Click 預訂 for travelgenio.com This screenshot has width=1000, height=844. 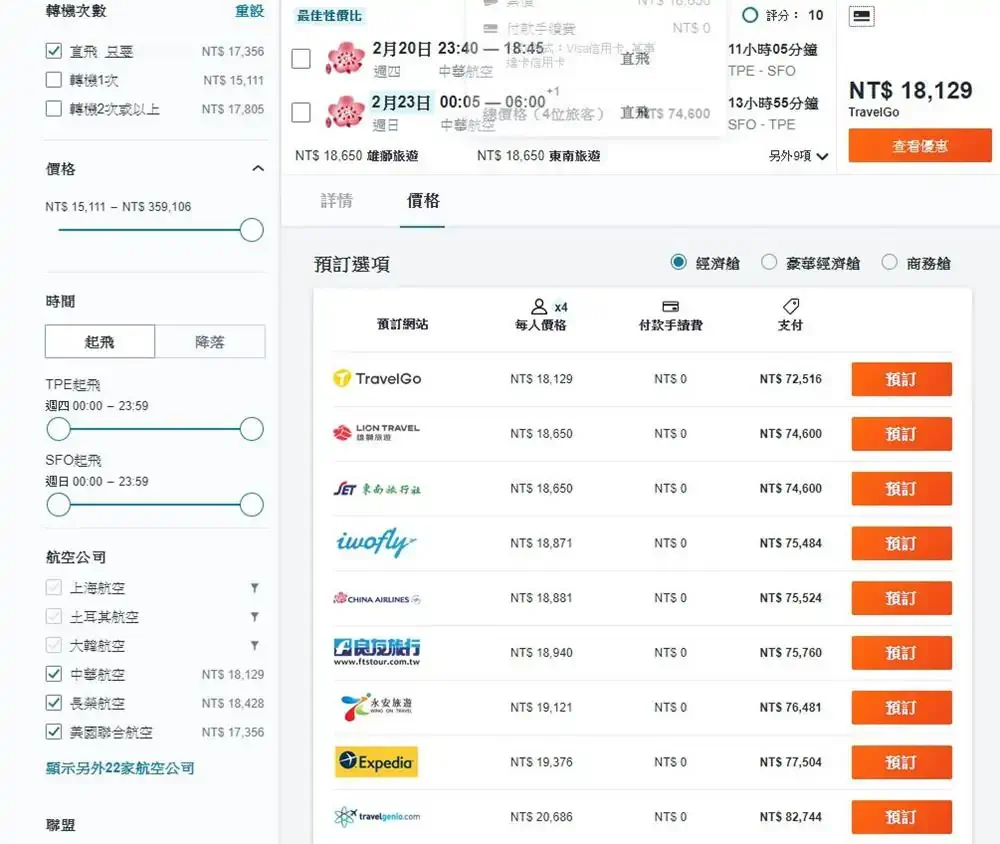[901, 817]
